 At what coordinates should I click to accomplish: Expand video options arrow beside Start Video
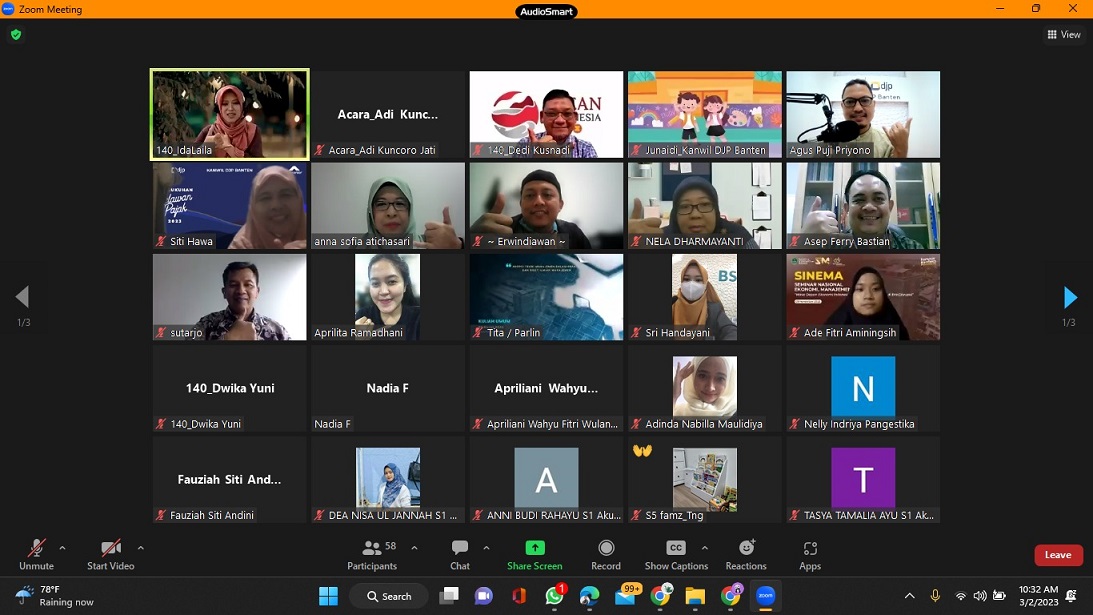tap(140, 548)
